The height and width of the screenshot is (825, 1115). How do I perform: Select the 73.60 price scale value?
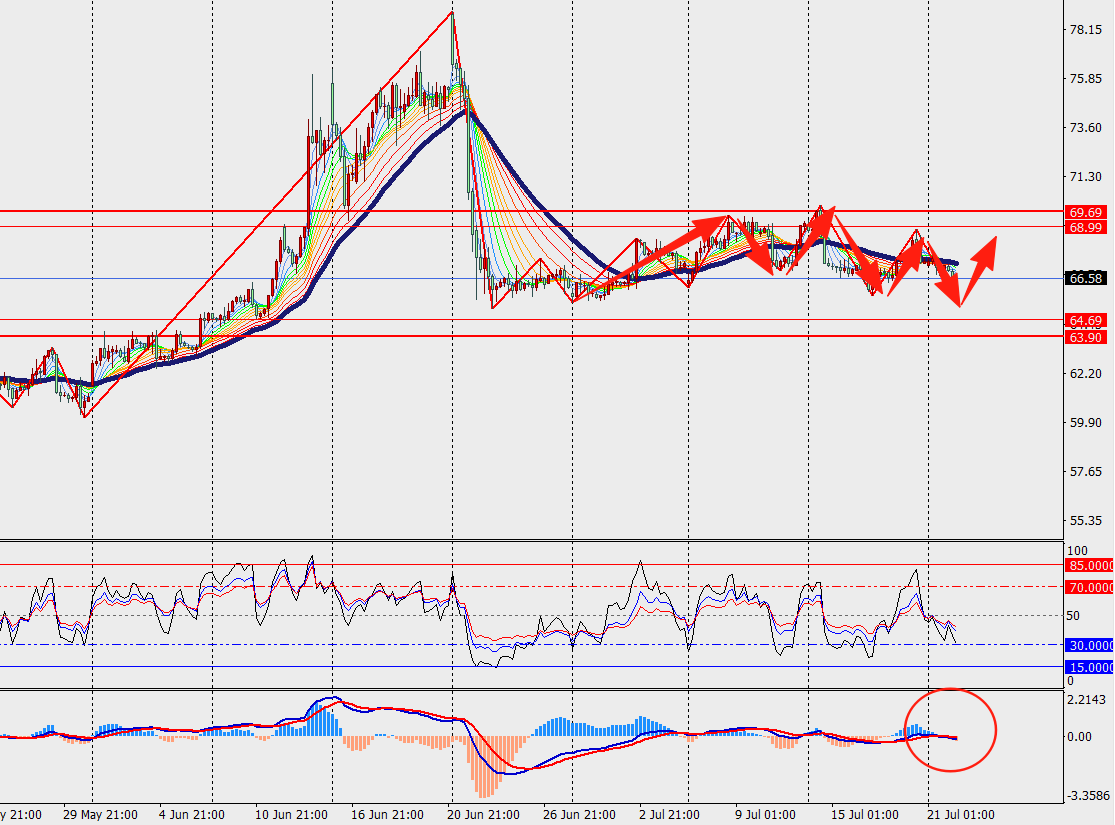[1086, 128]
